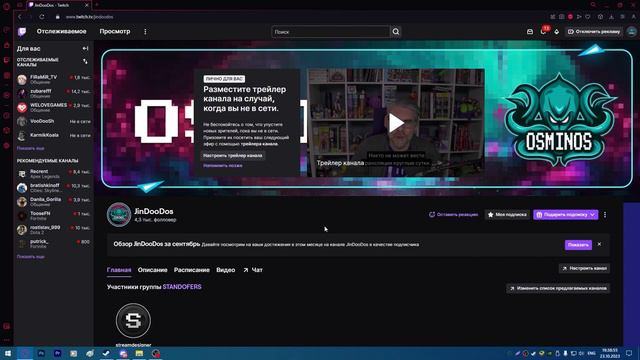
Task: Open the streamdesigner group member avatar
Action: tap(133, 320)
